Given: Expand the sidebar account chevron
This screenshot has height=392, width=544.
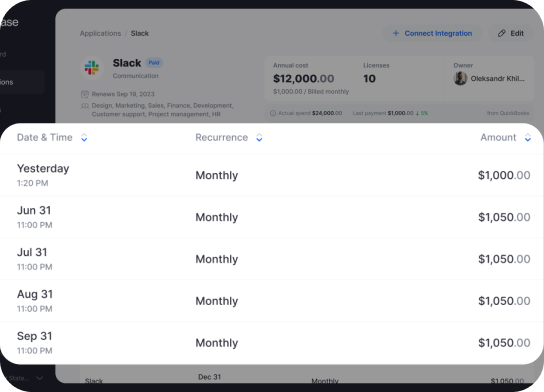Looking at the screenshot, I should point(40,378).
